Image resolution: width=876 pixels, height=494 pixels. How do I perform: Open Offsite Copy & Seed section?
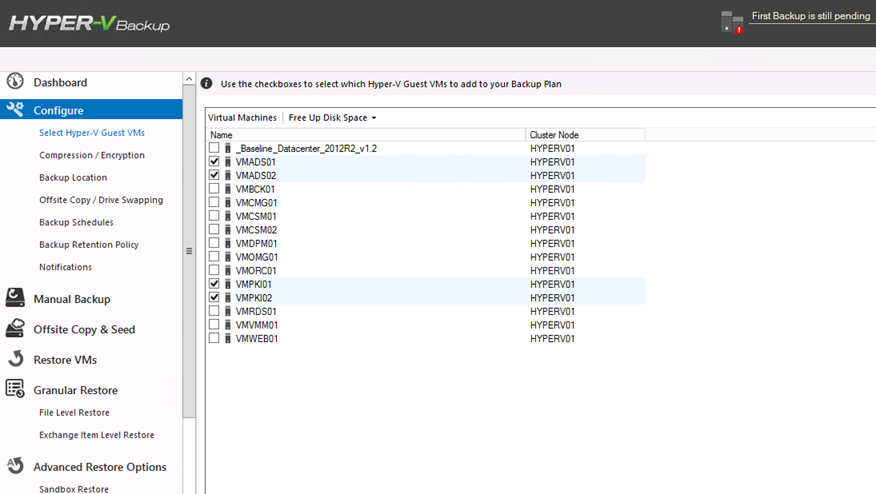tap(84, 329)
